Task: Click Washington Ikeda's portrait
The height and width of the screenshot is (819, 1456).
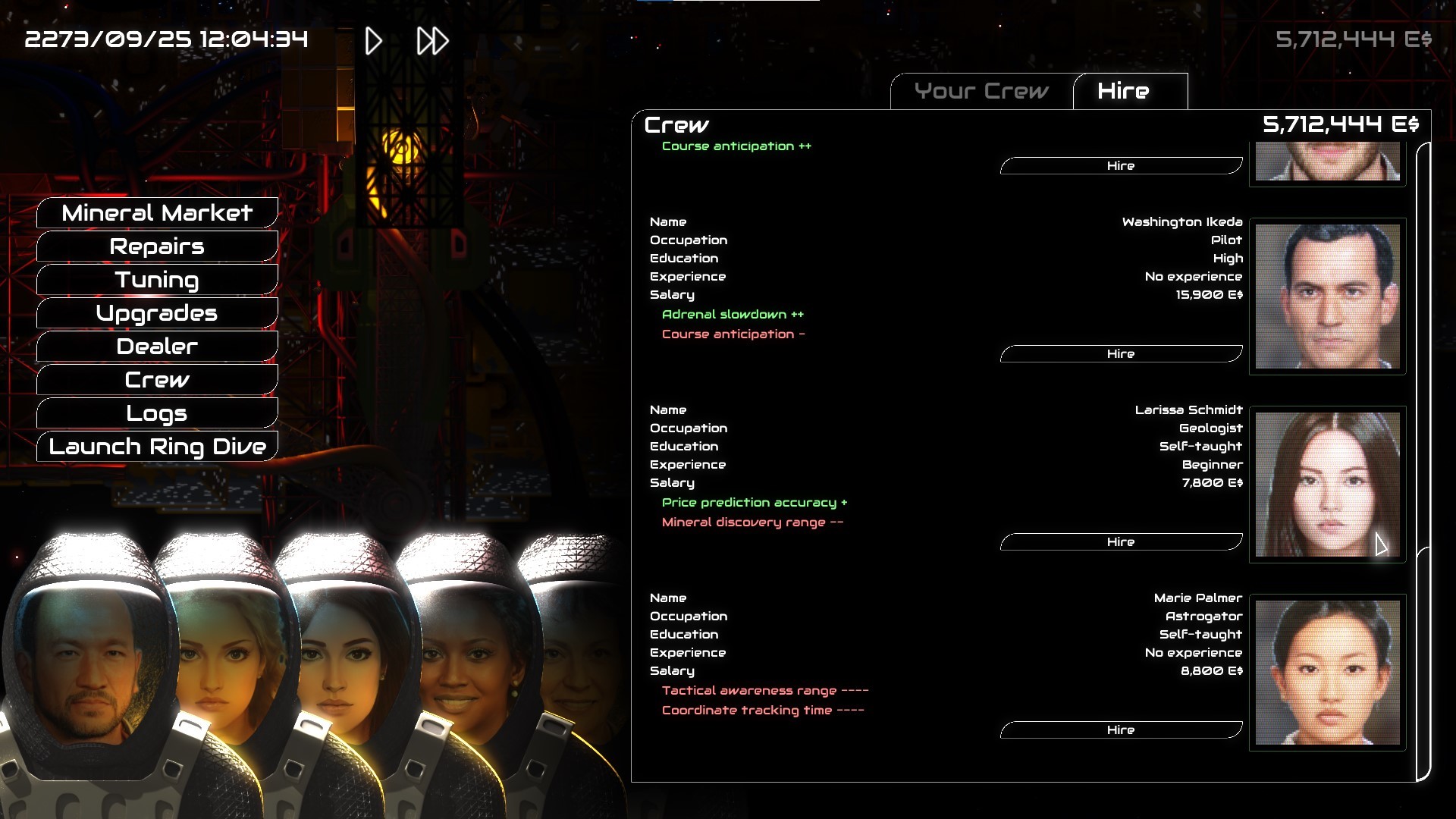Action: [1328, 297]
